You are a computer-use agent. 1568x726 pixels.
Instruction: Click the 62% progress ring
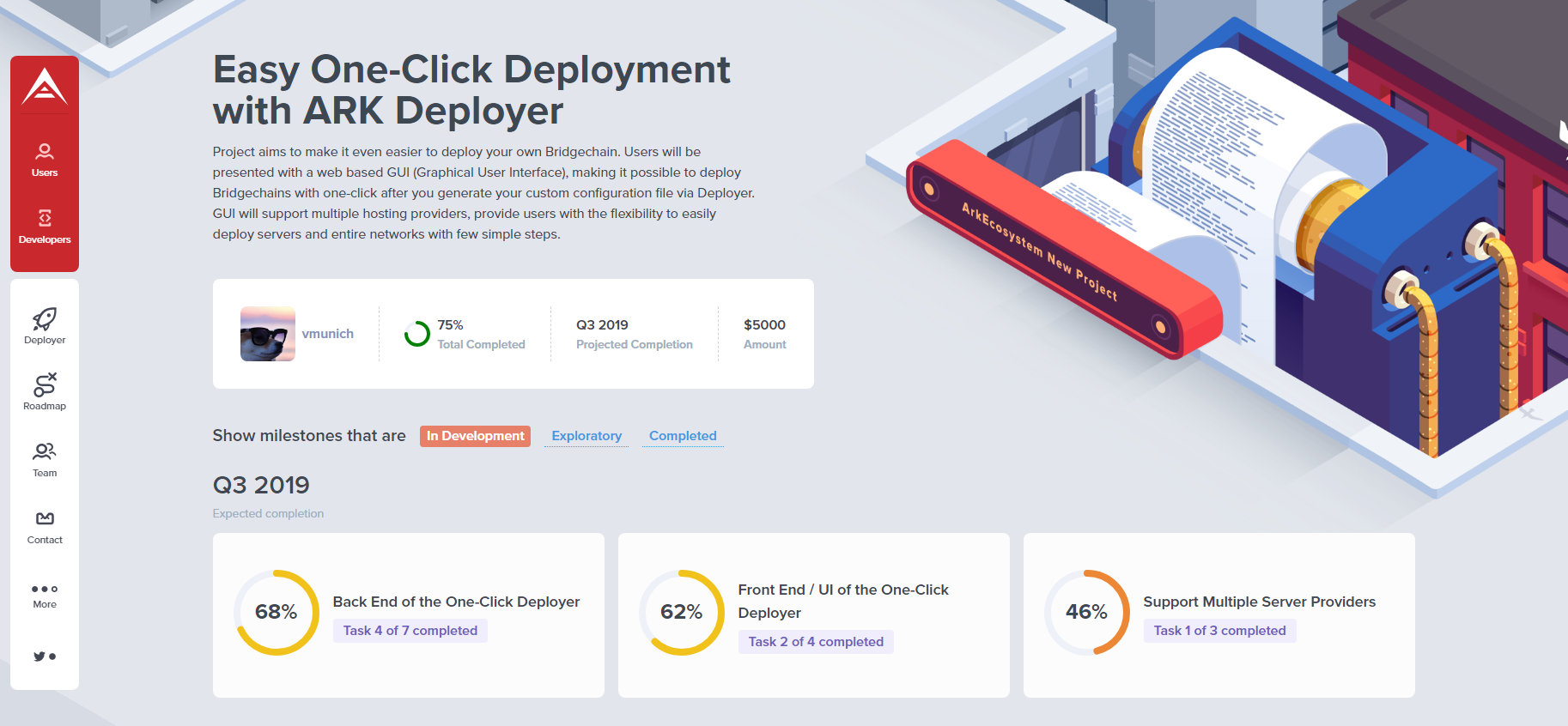(682, 613)
